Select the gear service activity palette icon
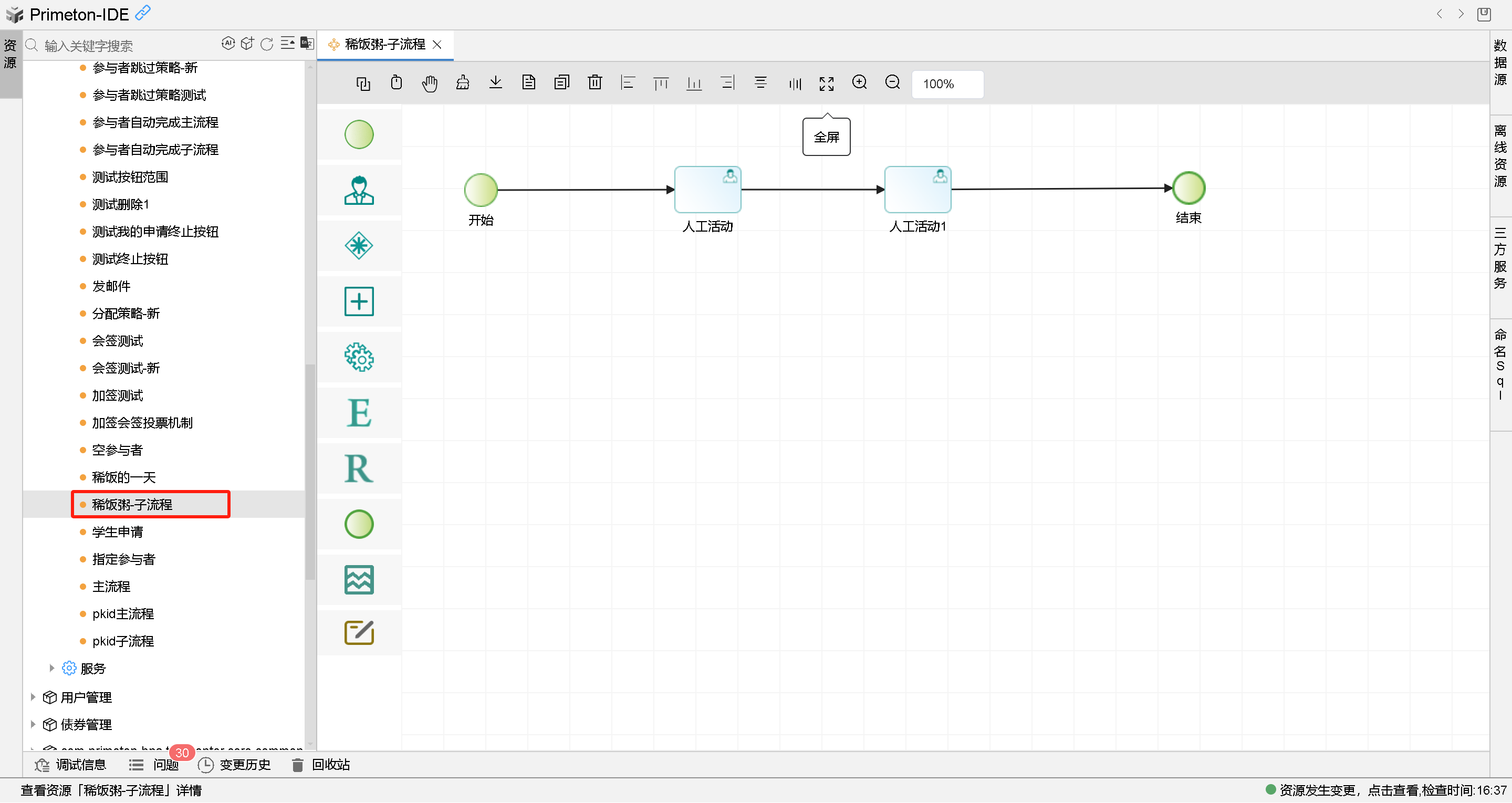Image resolution: width=1512 pixels, height=803 pixels. click(x=359, y=358)
